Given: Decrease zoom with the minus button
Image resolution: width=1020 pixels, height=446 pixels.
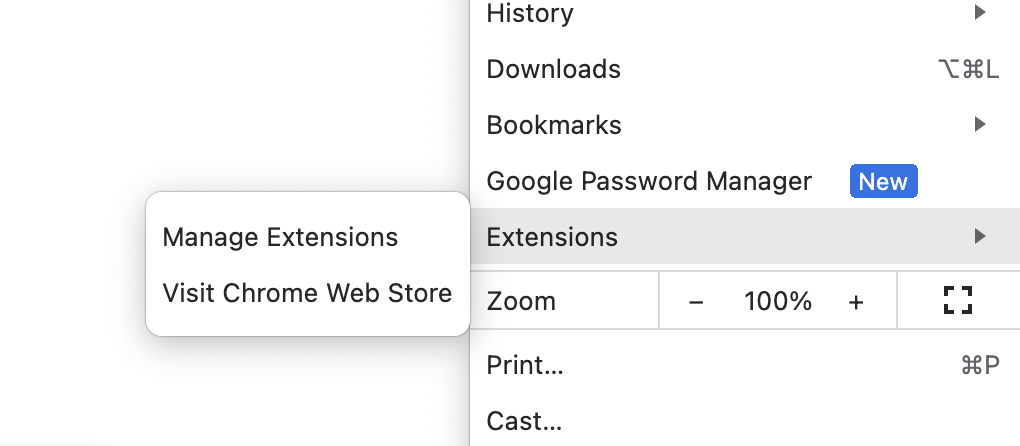Looking at the screenshot, I should pyautogui.click(x=696, y=301).
